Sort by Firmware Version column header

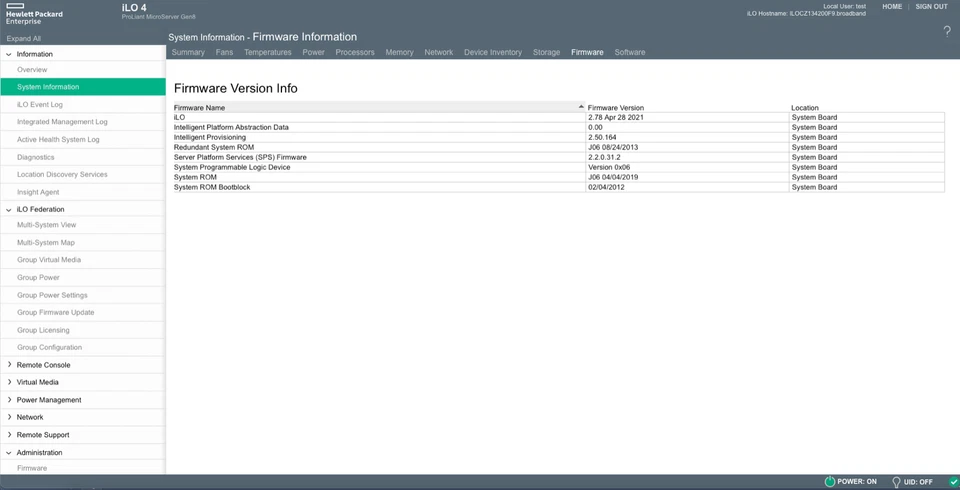tap(615, 108)
